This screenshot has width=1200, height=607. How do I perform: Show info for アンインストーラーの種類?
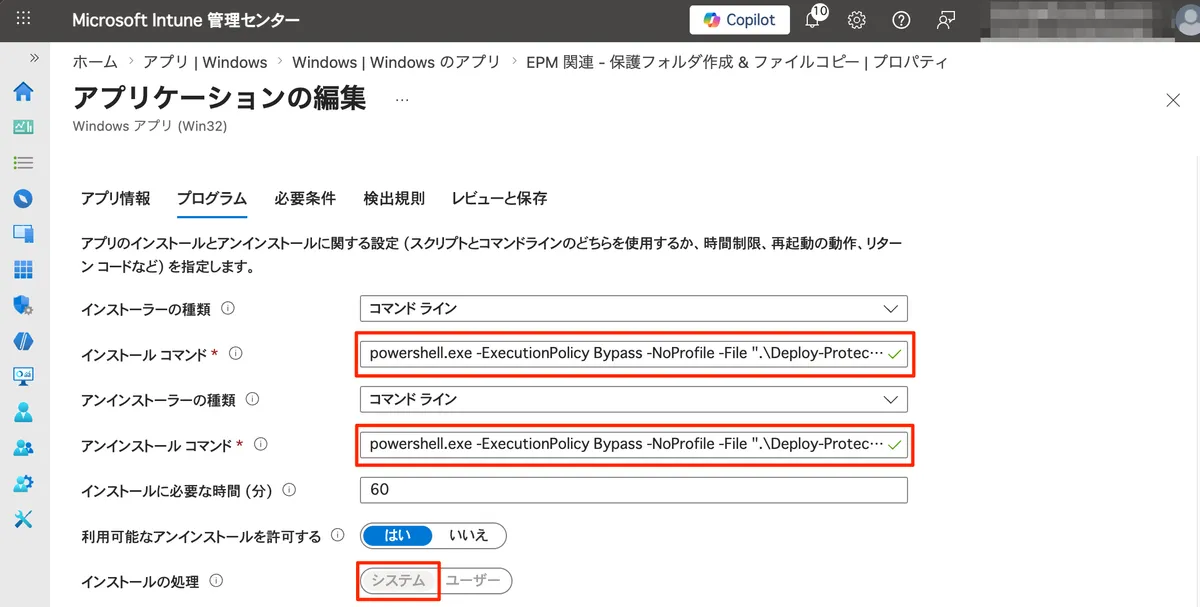252,399
